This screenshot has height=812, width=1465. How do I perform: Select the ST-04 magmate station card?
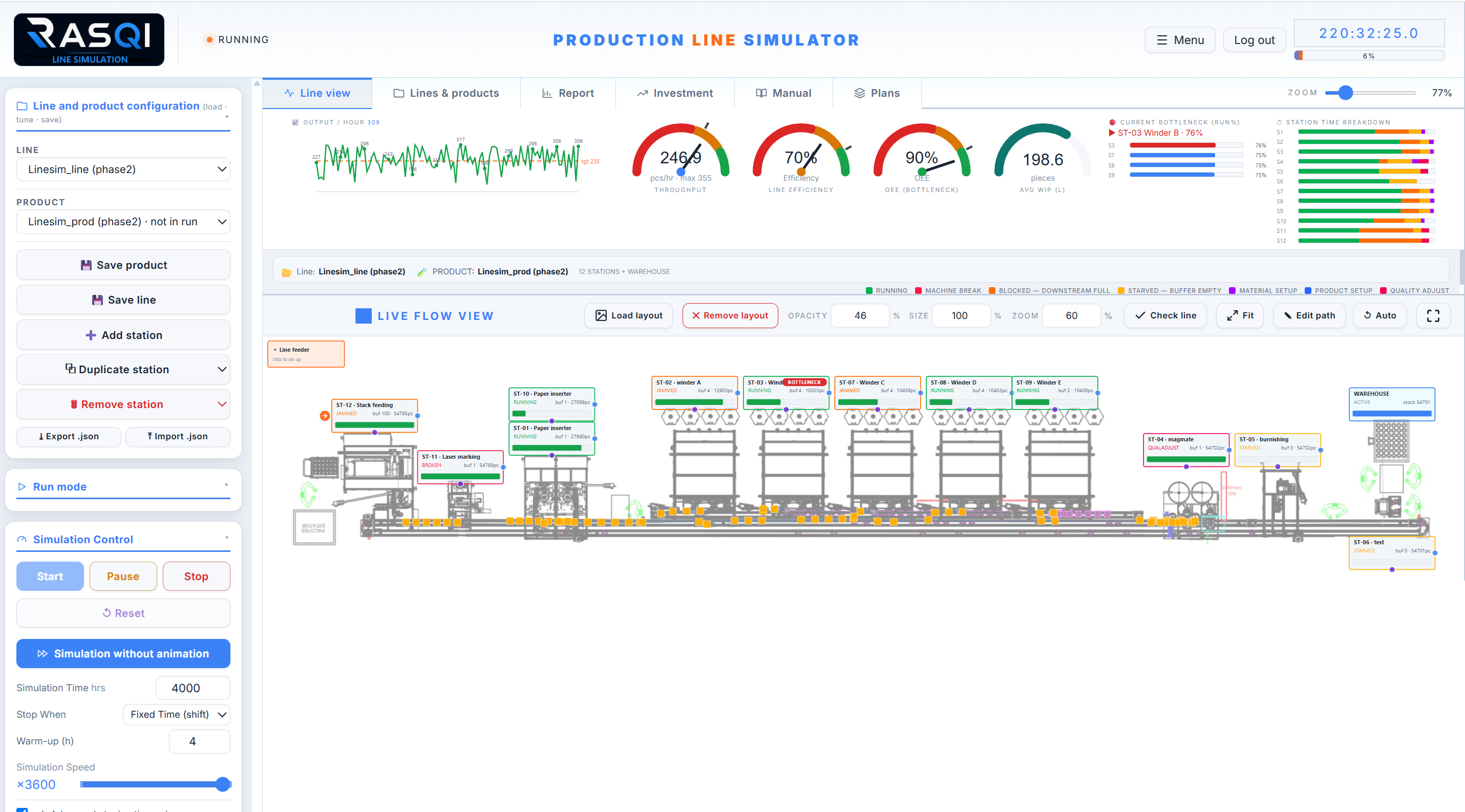[x=1186, y=450]
